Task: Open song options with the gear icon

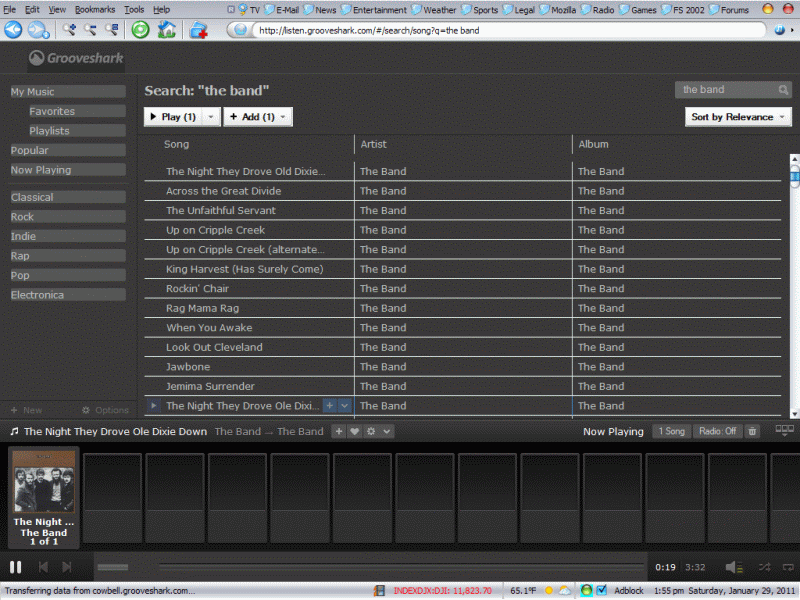Action: click(x=371, y=432)
